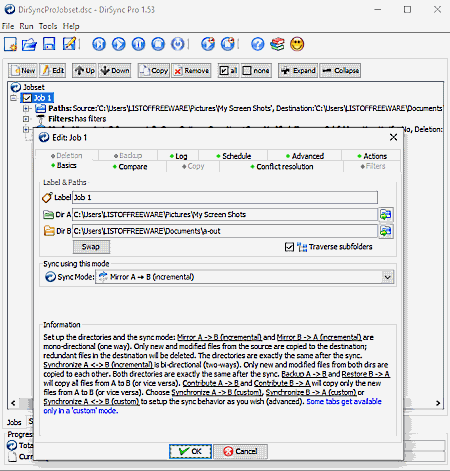Click the Dir A path field
The height and width of the screenshot is (471, 450).
(225, 215)
